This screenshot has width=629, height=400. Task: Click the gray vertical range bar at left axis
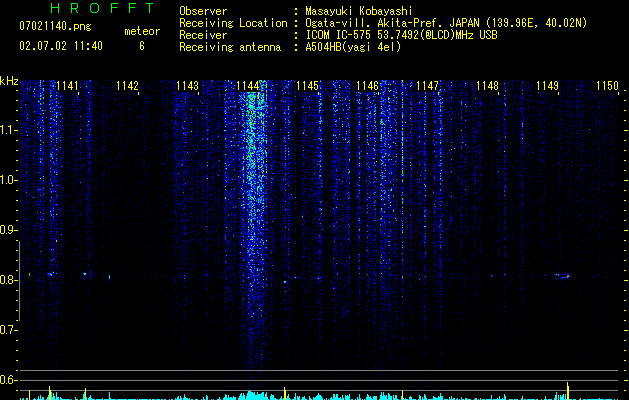point(20,281)
